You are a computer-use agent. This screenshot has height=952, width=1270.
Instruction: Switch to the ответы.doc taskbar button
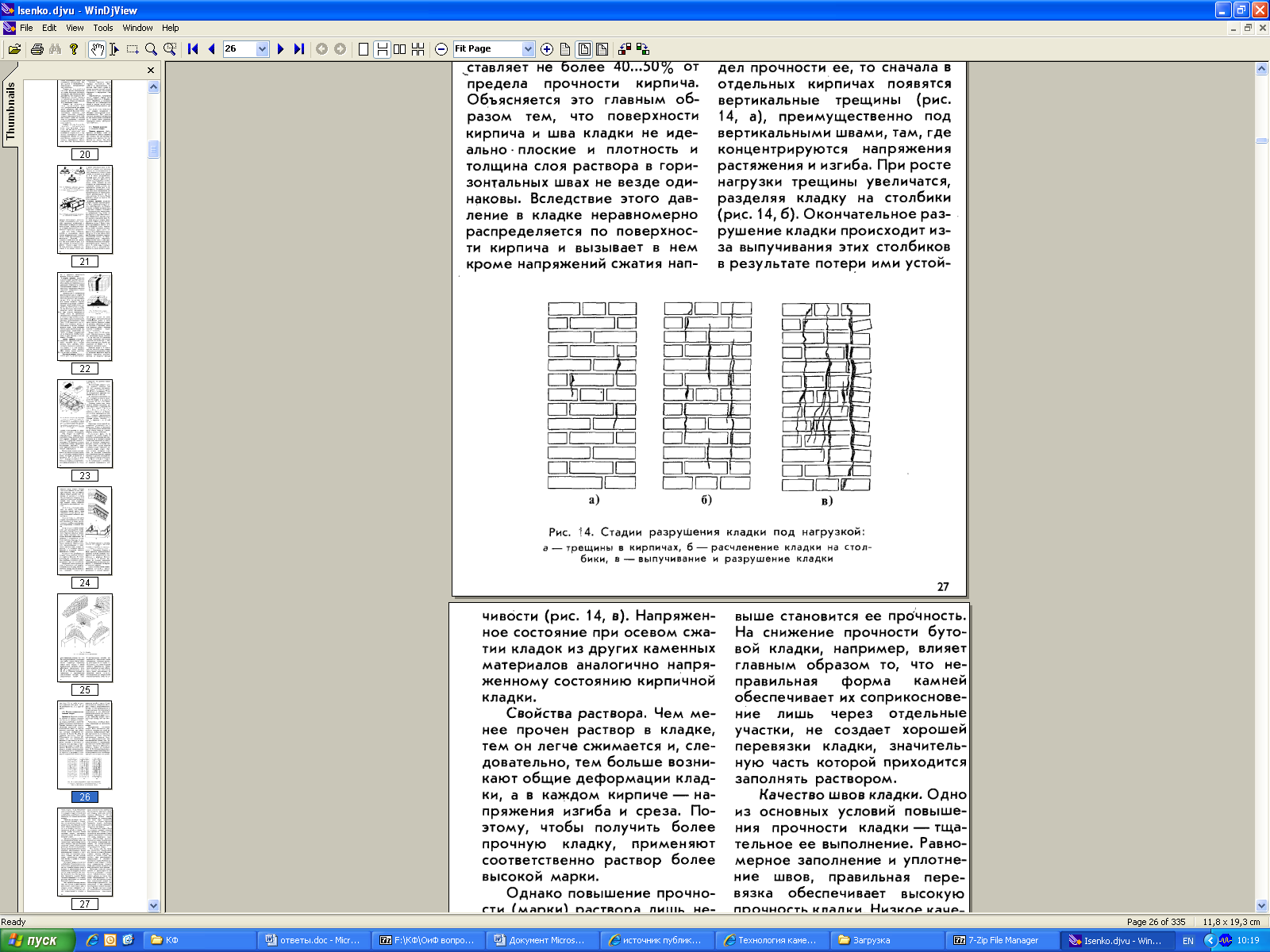[314, 940]
